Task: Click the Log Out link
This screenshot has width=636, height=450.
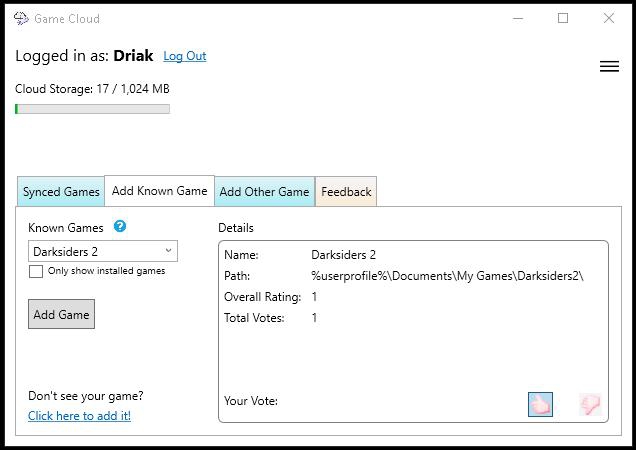Action: (x=185, y=56)
